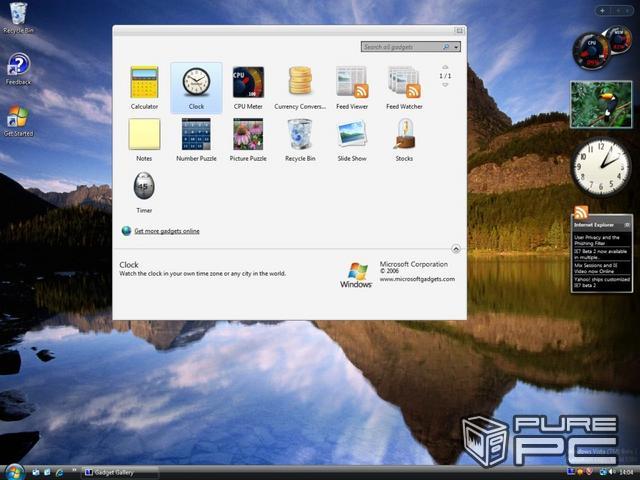Select the CPU Meter gadget in the gallery
Image resolution: width=640 pixels, height=480 pixels.
[248, 88]
